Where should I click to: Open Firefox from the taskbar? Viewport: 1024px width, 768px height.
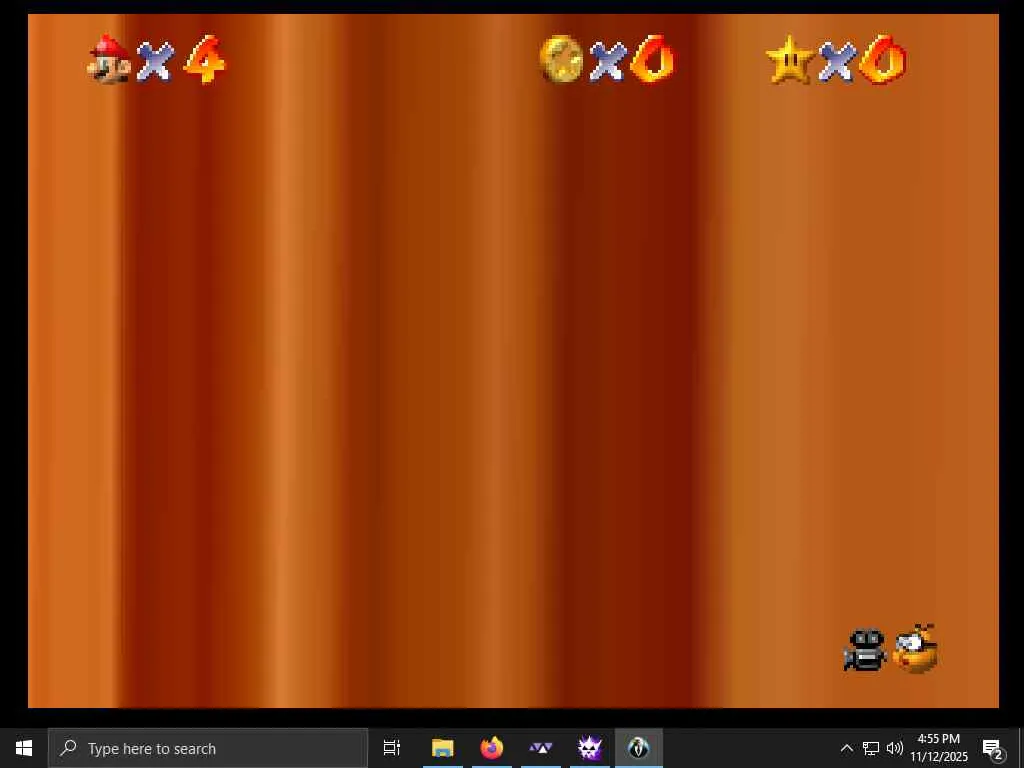click(x=492, y=748)
